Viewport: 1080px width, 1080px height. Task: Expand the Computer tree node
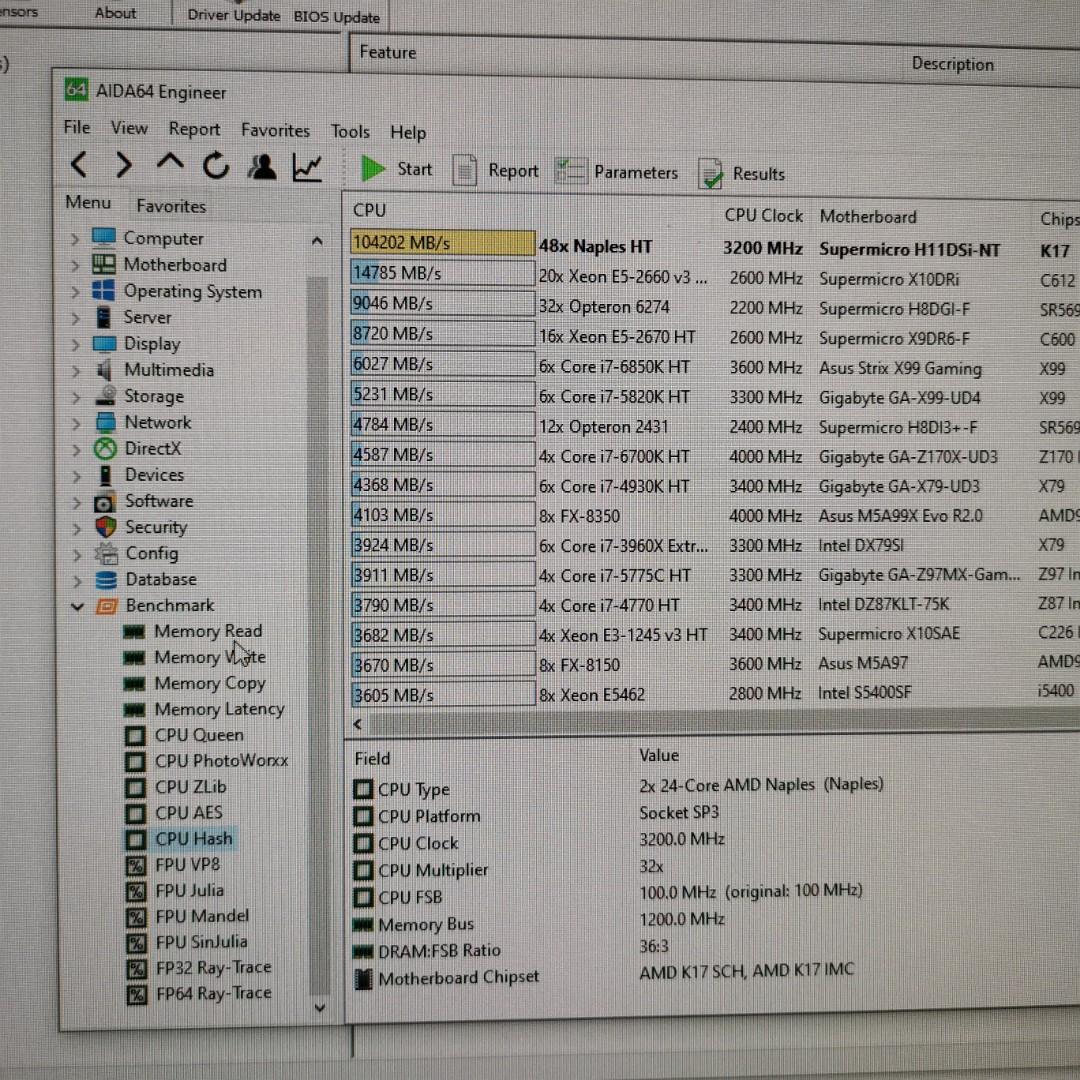pos(74,239)
